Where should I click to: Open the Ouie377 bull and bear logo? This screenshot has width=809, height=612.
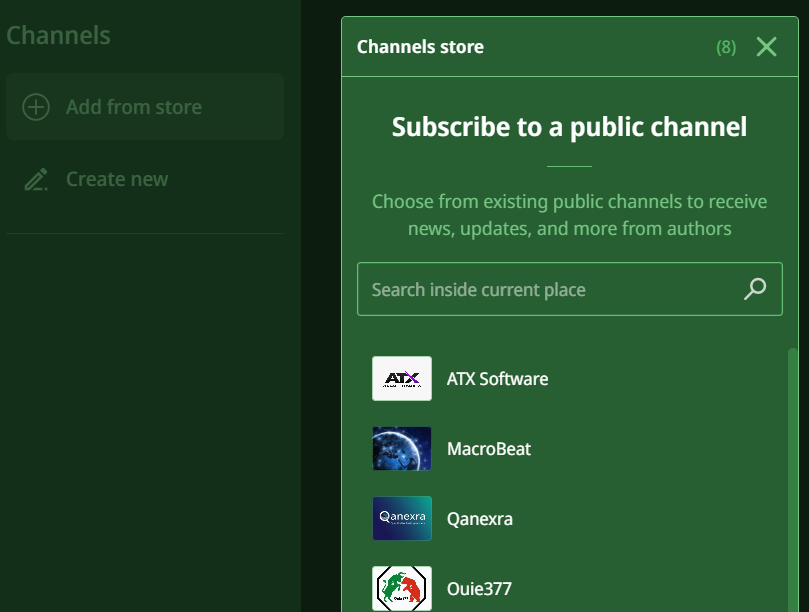pyautogui.click(x=402, y=588)
